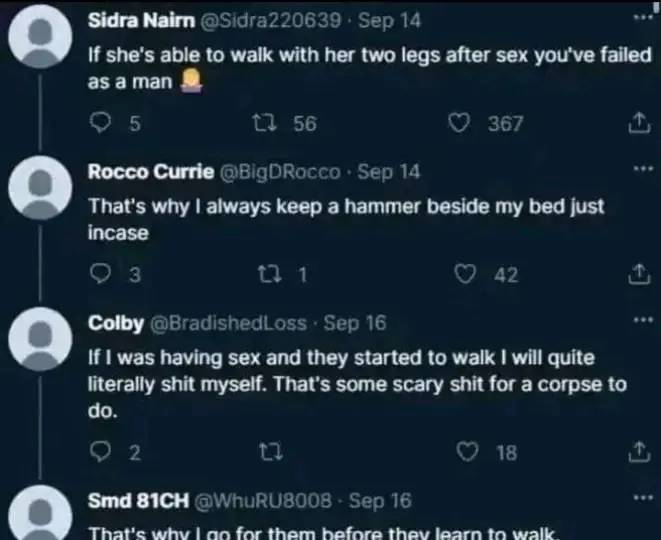Share Sidra Nairn's tweet
661x540 pixels.
pos(636,124)
